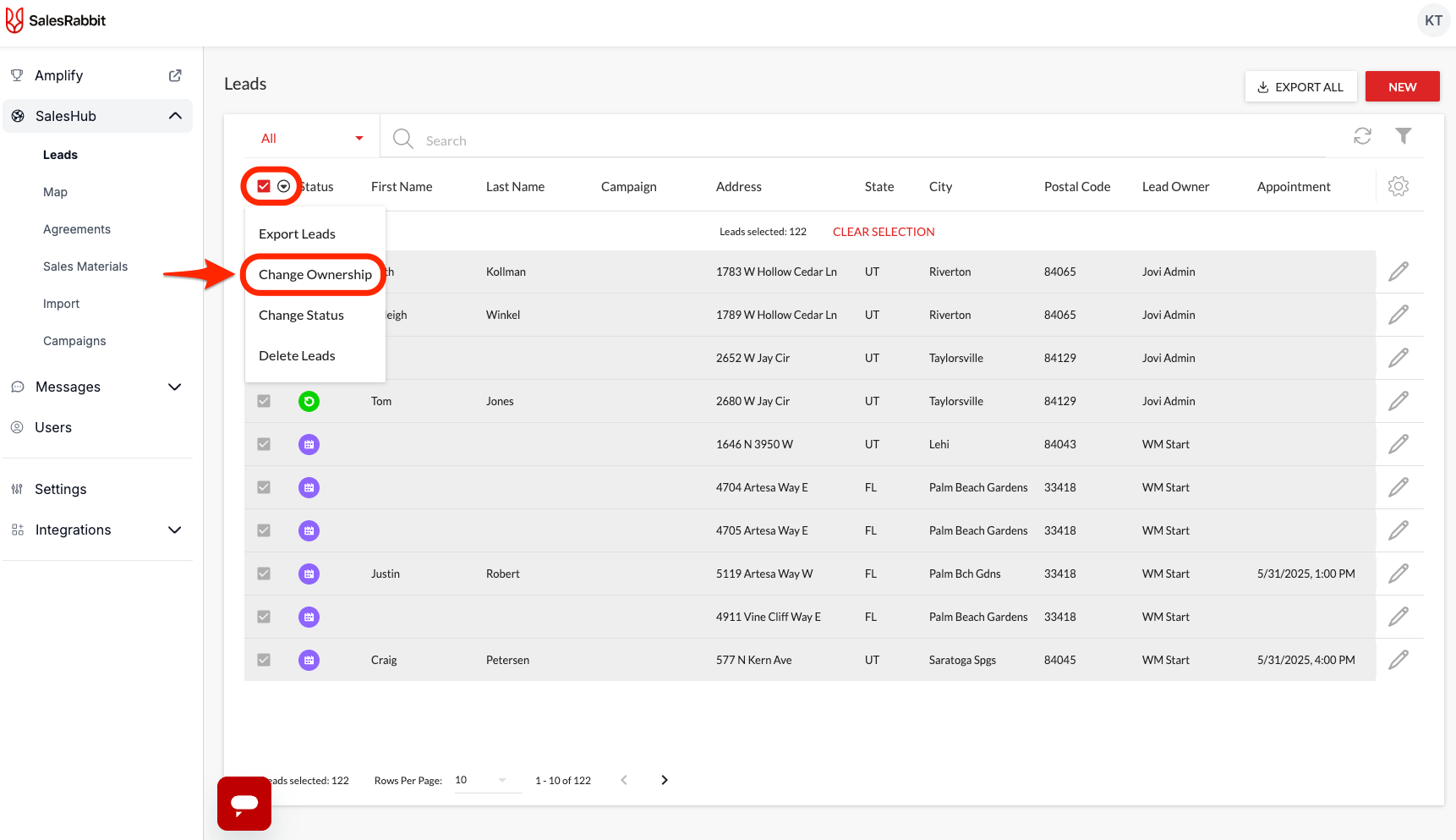This screenshot has height=840, width=1456.
Task: Go to the previous page of leads
Action: point(624,780)
